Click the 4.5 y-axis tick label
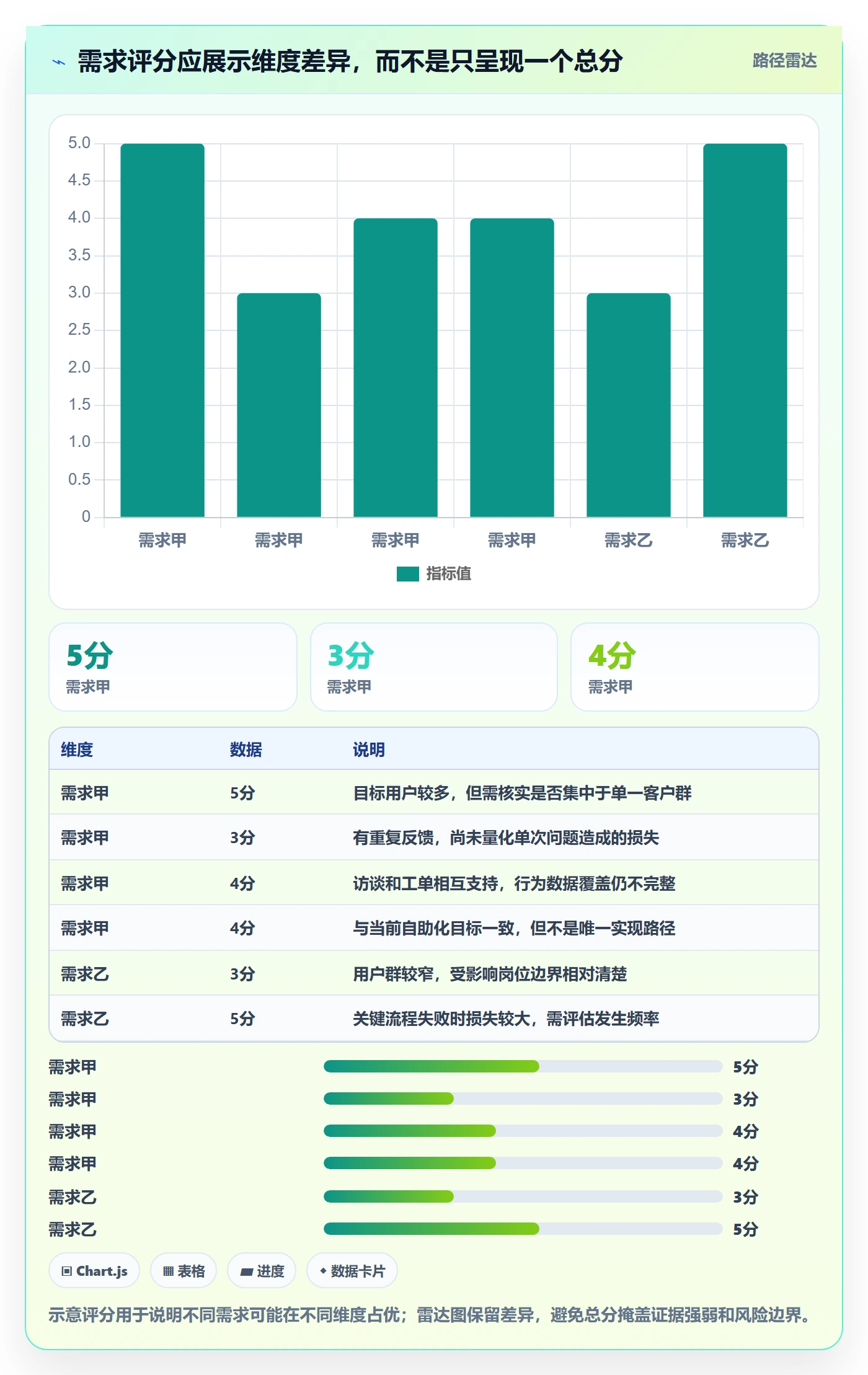Viewport: 868px width, 1375px height. pyautogui.click(x=79, y=180)
